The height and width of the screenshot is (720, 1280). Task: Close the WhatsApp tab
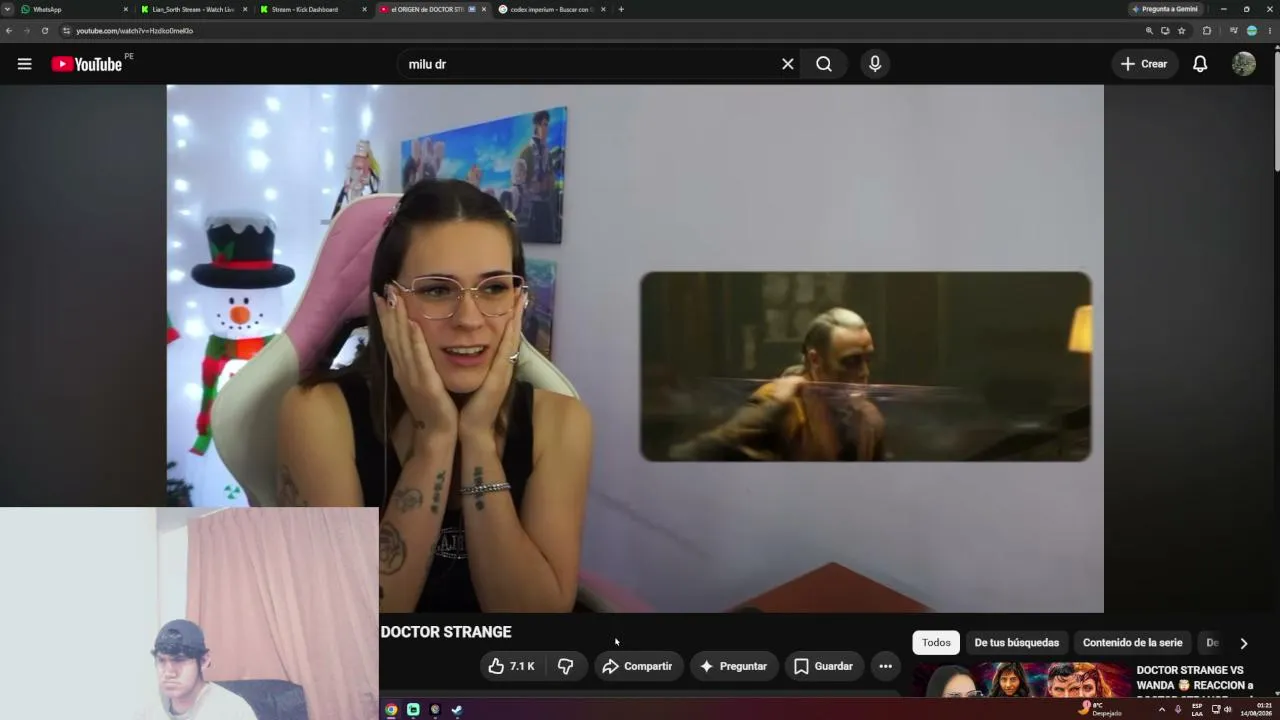[126, 9]
